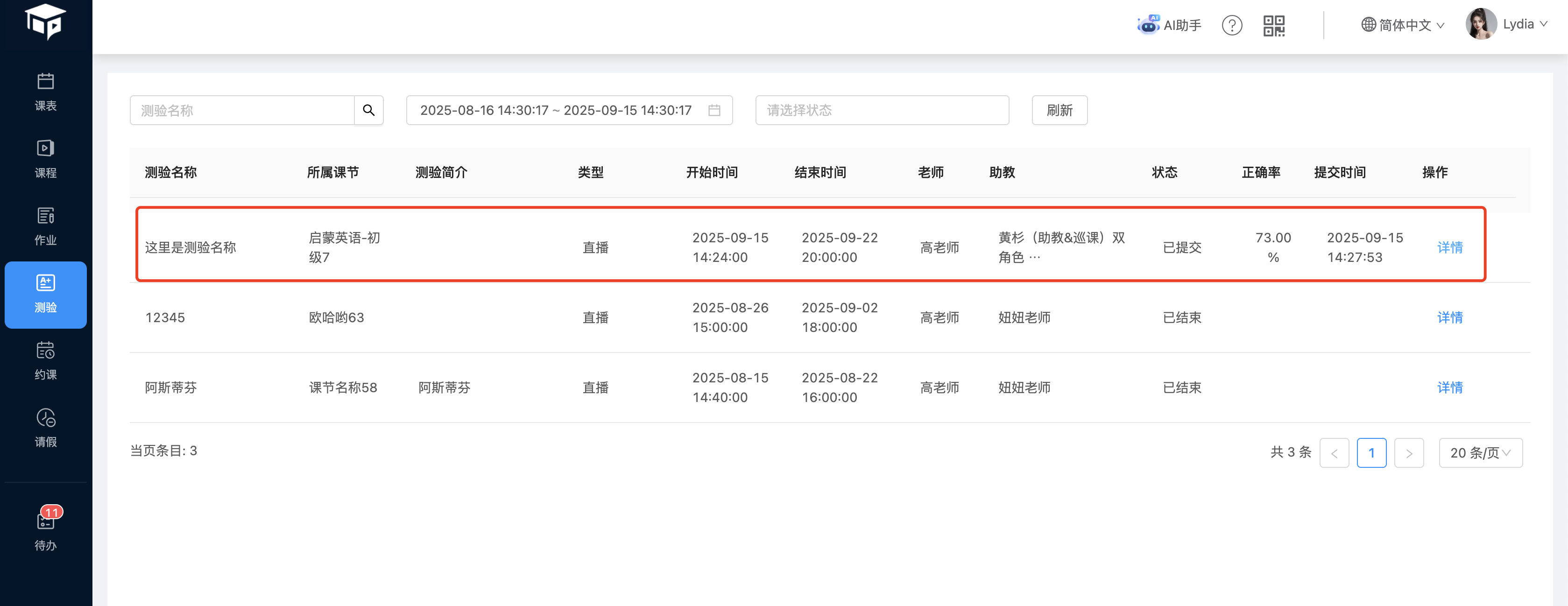Open the 请假 leave request section
Image resolution: width=1568 pixels, height=606 pixels.
click(x=46, y=428)
